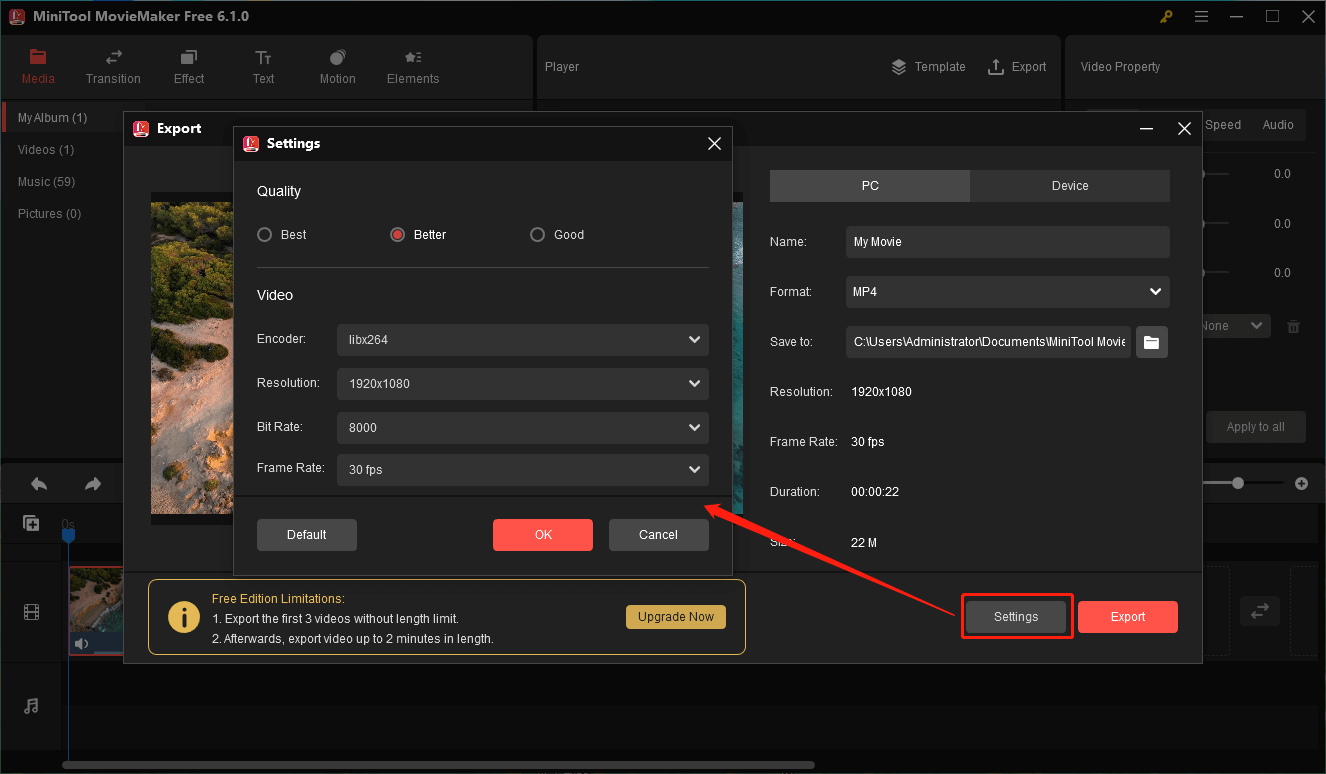Click the key activation icon in title bar

1166,16
